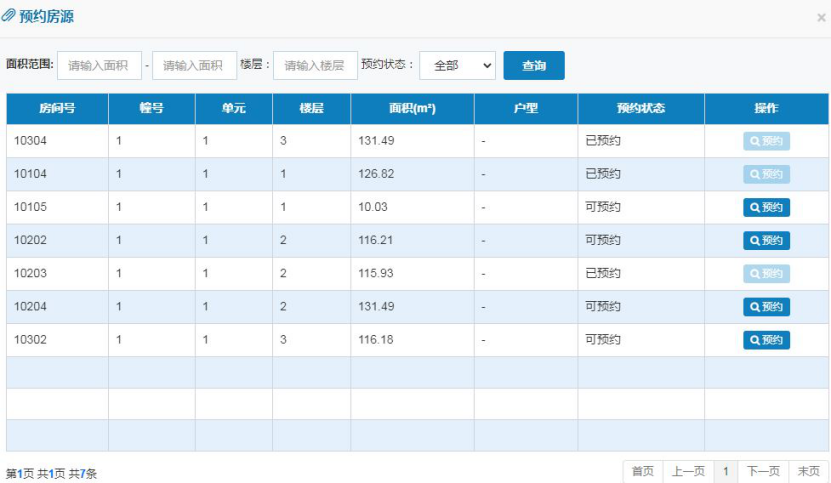This screenshot has width=831, height=483.
Task: Click the 预约 button for room 10302
Action: [766, 340]
